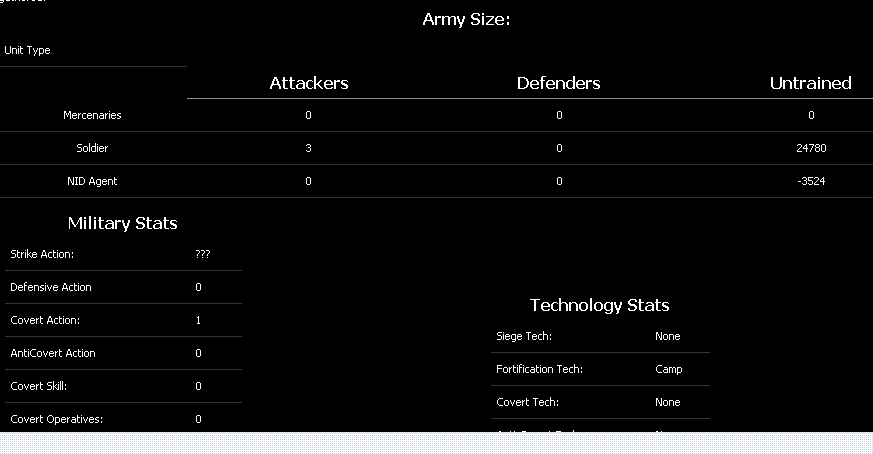Click the Military Stats heading

[x=122, y=223]
